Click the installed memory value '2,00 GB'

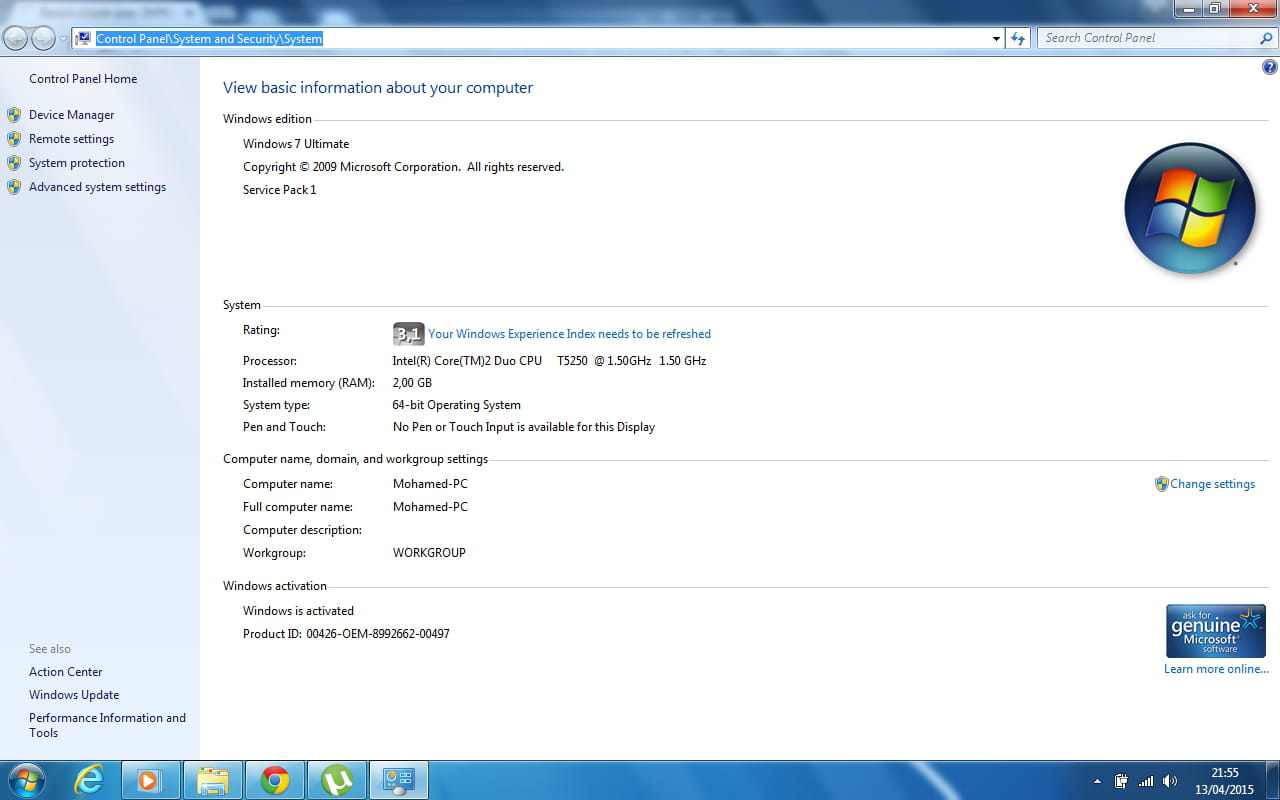pos(412,383)
